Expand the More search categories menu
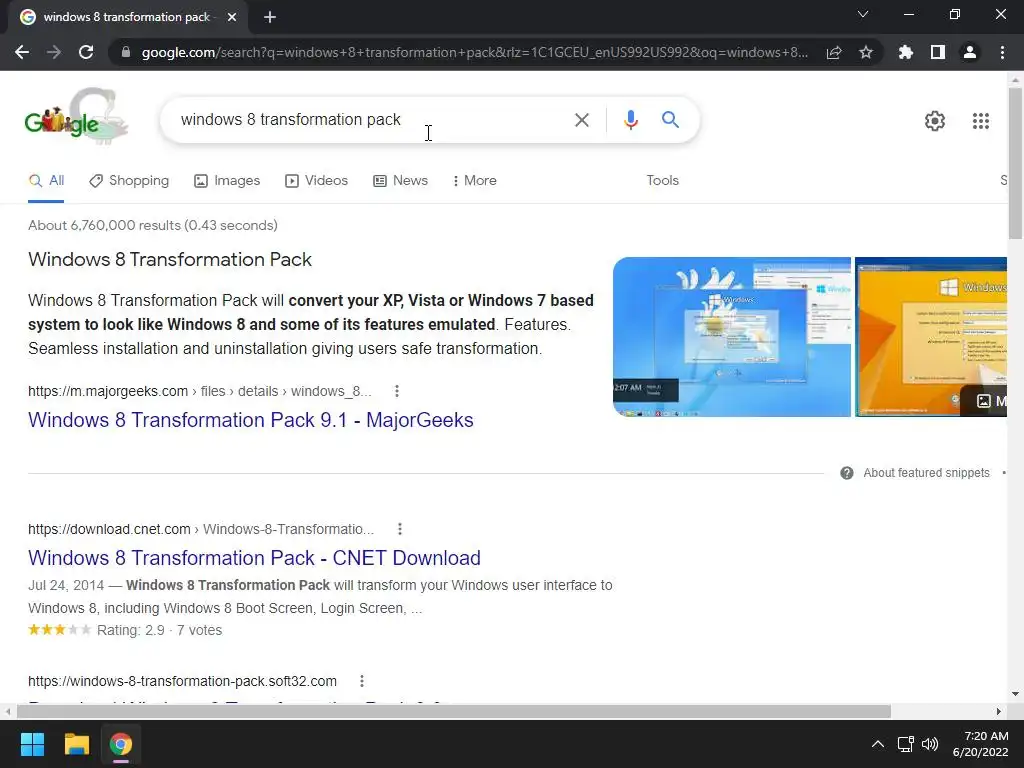 tap(475, 181)
